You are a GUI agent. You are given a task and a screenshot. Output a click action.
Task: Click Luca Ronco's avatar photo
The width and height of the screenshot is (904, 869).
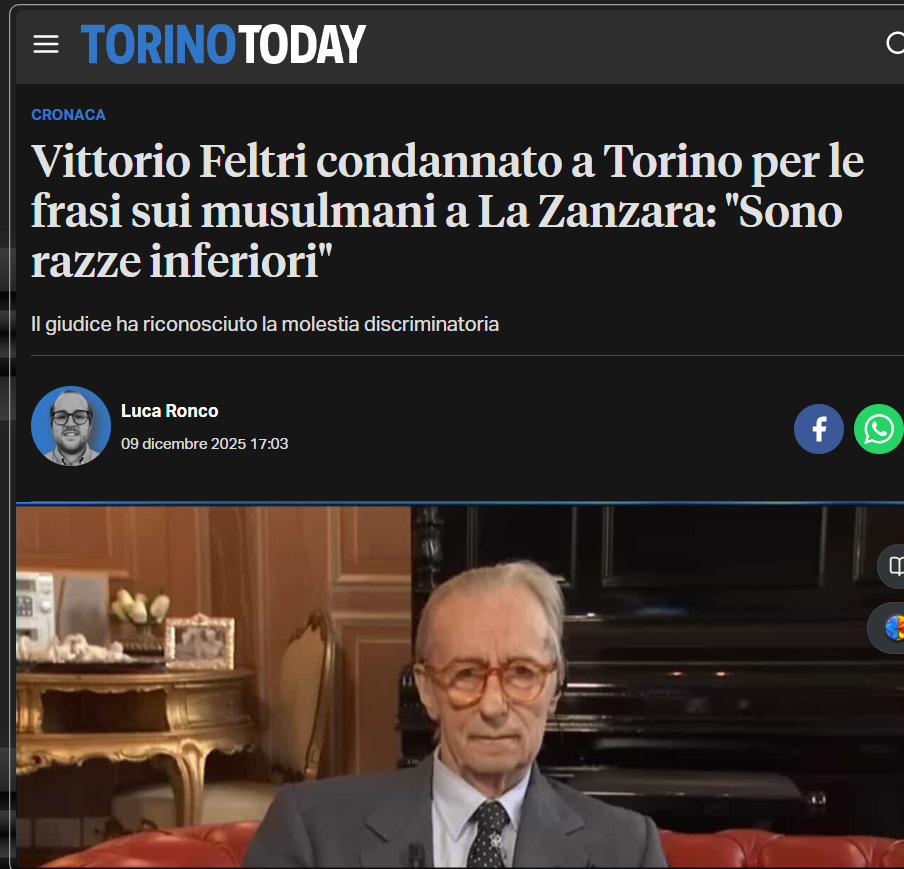(x=71, y=426)
